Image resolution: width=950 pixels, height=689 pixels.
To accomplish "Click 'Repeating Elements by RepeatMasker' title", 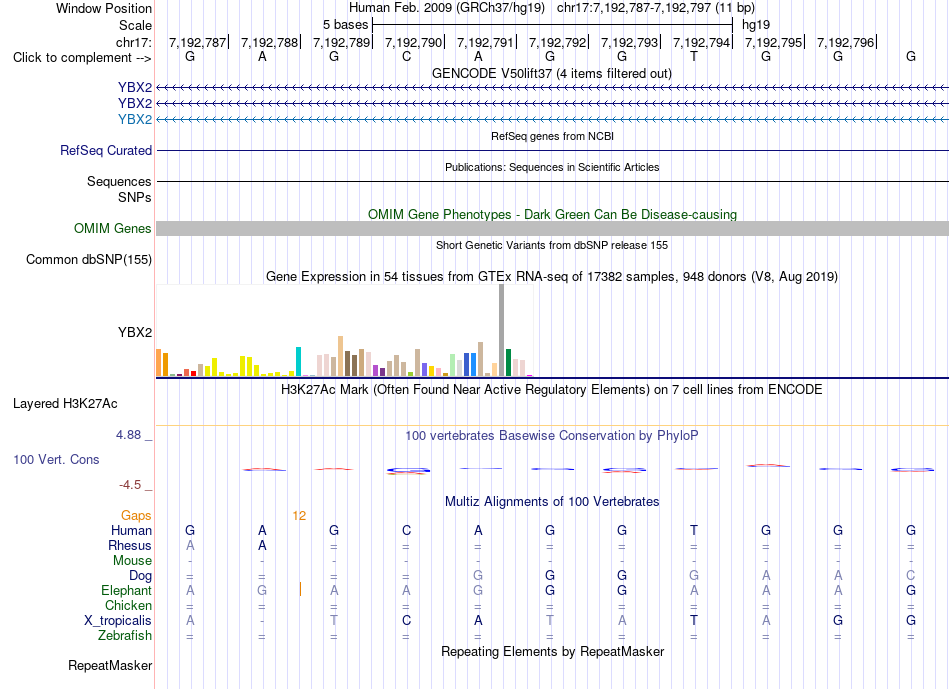I will [552, 651].
